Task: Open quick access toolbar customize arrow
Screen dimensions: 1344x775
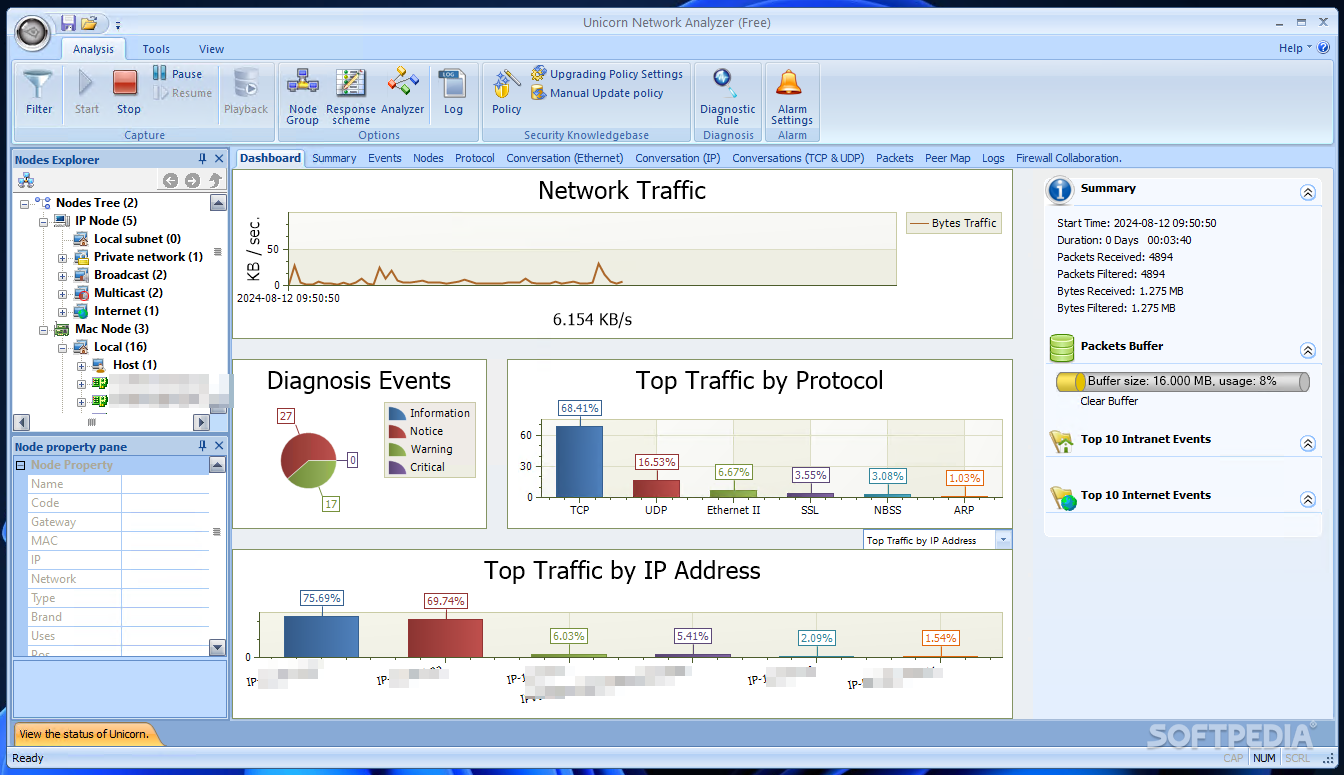Action: click(117, 25)
